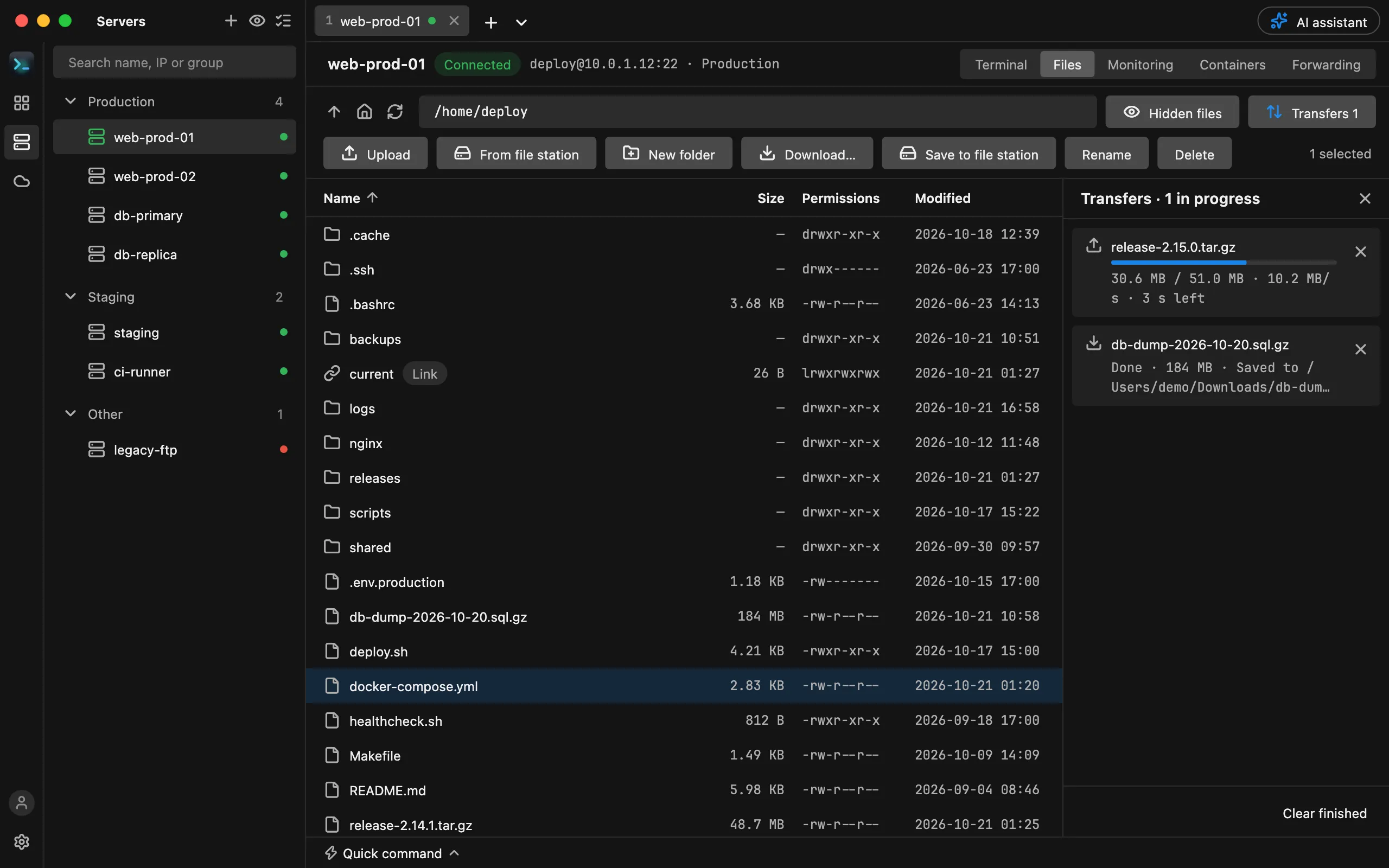Image resolution: width=1389 pixels, height=868 pixels.
Task: Go to home directory icon
Action: [x=365, y=111]
